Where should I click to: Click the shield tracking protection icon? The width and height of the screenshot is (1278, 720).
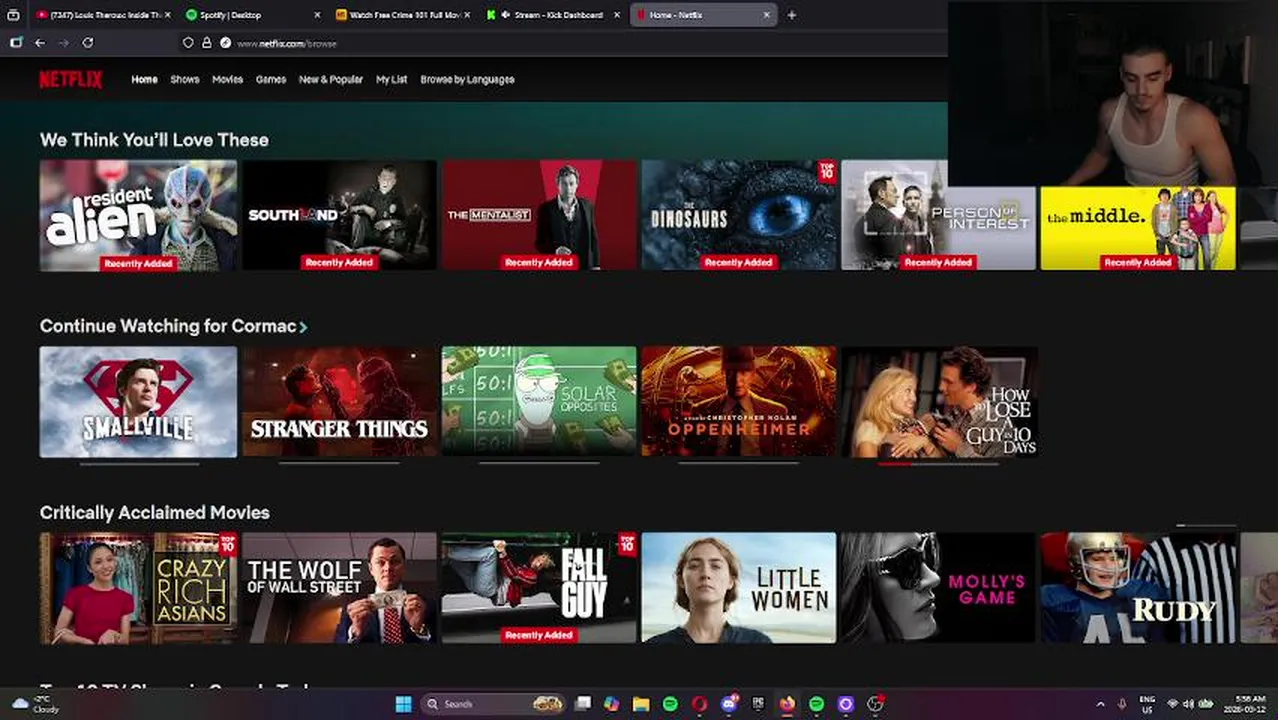pos(188,43)
